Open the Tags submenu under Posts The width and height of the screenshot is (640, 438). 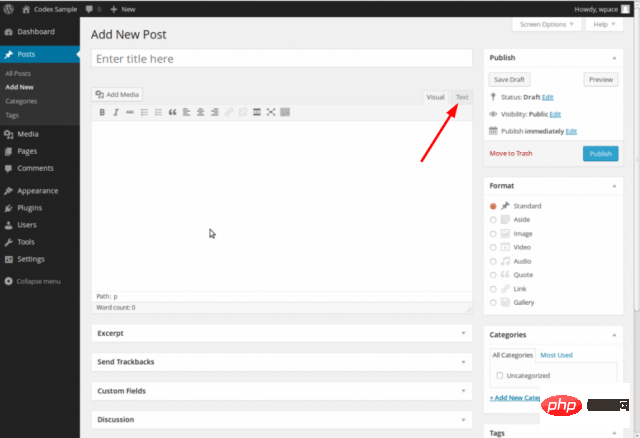(12, 115)
